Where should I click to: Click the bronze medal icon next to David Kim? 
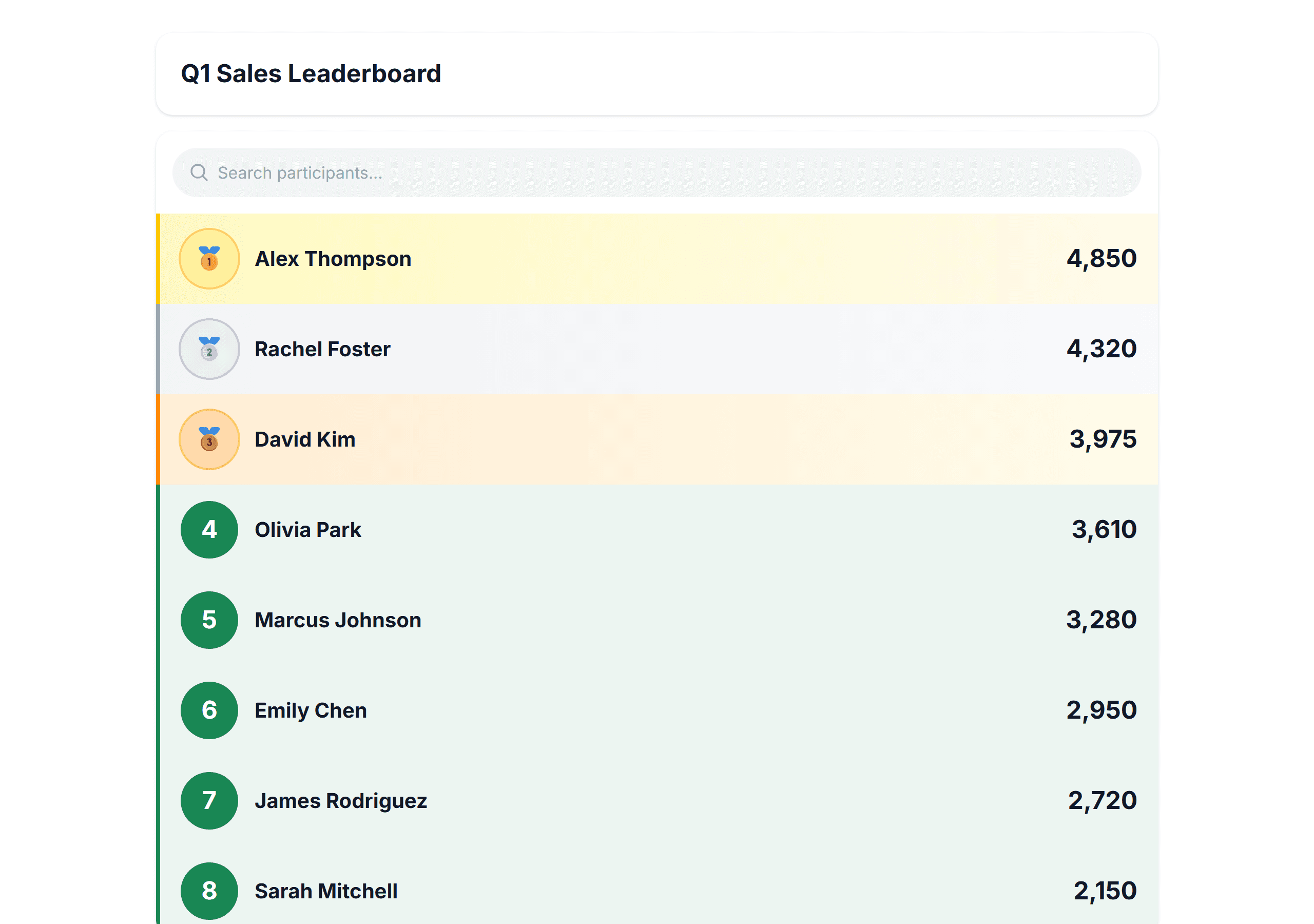(x=209, y=439)
